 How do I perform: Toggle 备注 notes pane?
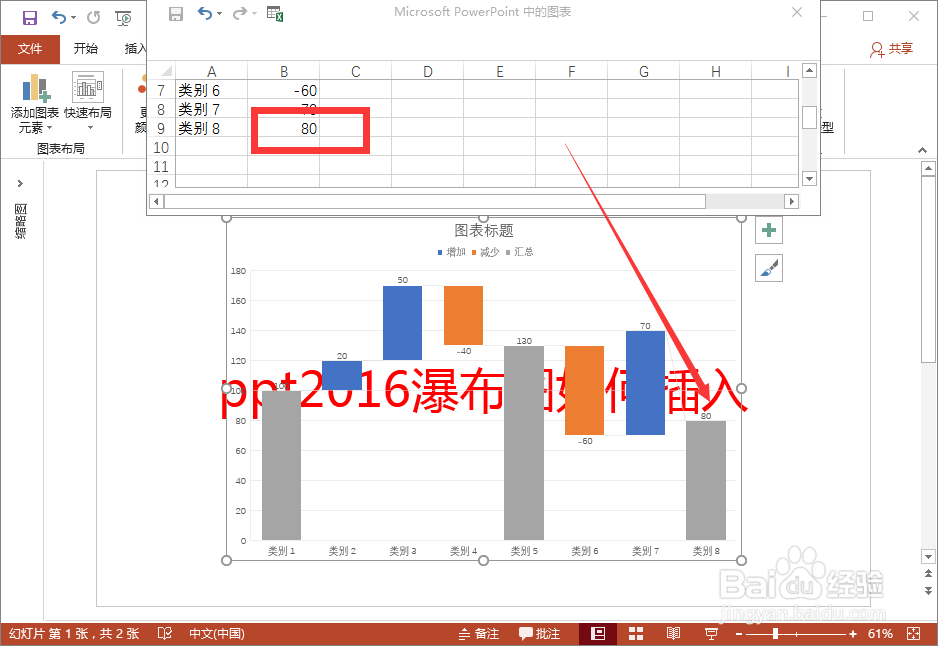[479, 633]
